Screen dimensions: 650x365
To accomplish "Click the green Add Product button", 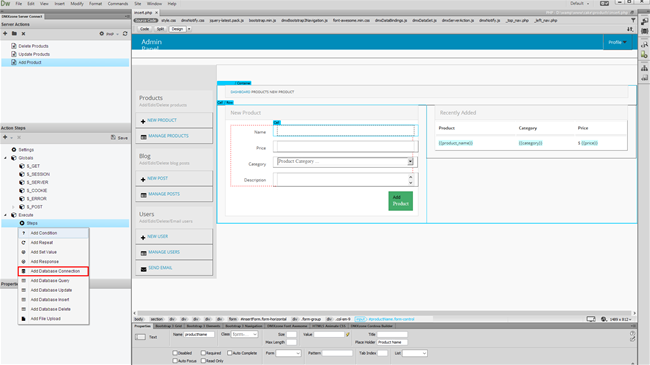I will (x=400, y=201).
